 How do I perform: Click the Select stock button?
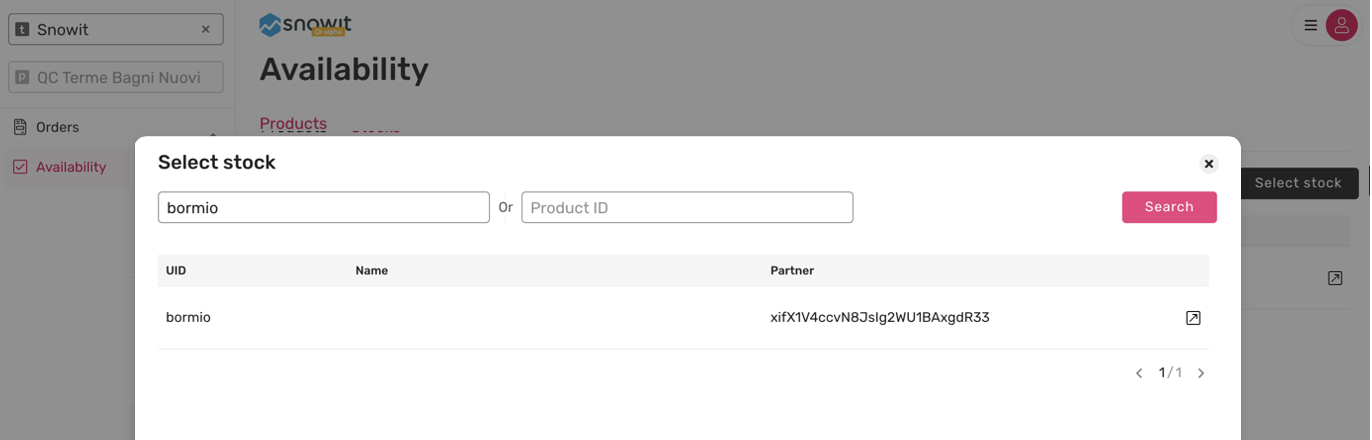pos(1297,183)
